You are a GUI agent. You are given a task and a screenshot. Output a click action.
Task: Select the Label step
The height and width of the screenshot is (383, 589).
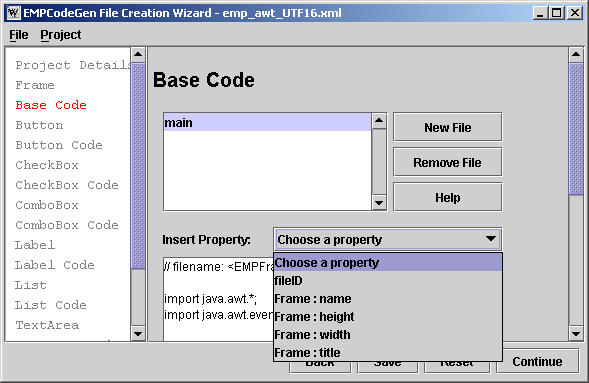pyautogui.click(x=35, y=245)
